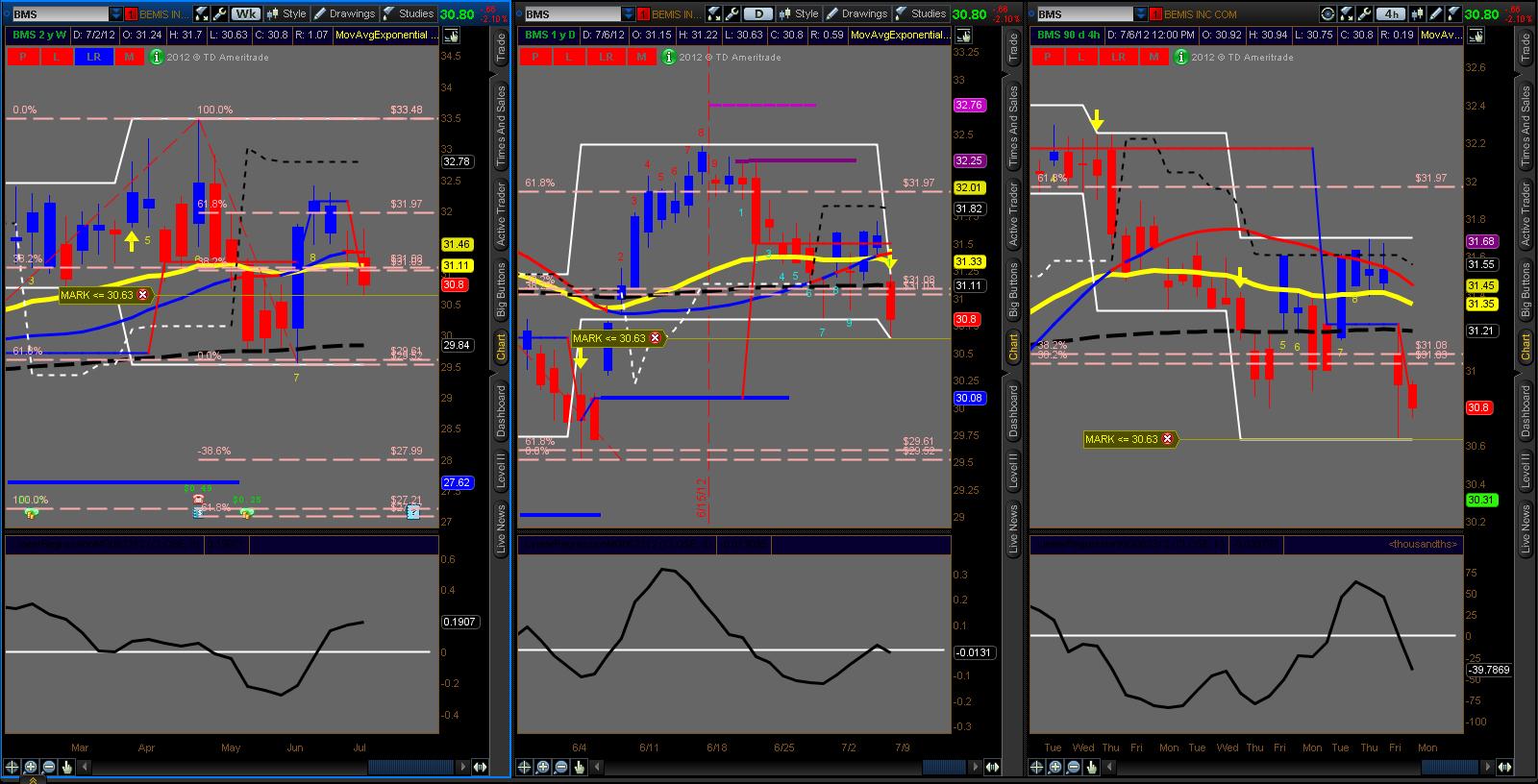Select the pan hand tool under daily chart
The height and width of the screenshot is (784, 1538).
point(580,767)
